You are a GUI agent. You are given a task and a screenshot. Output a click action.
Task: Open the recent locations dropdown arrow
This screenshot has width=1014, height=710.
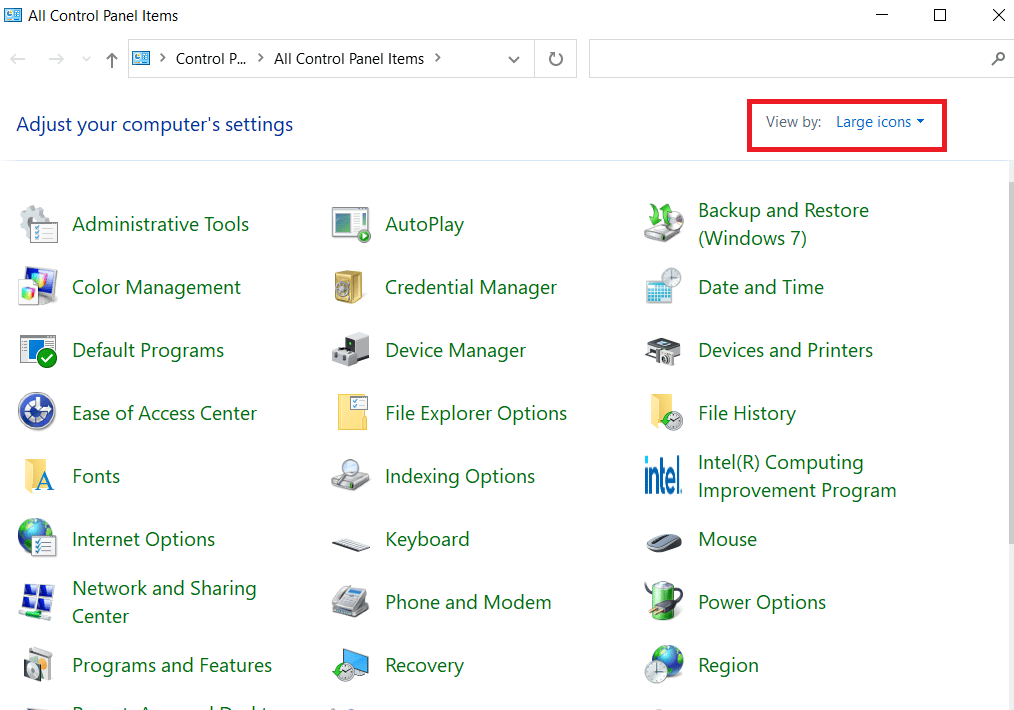[x=86, y=59]
